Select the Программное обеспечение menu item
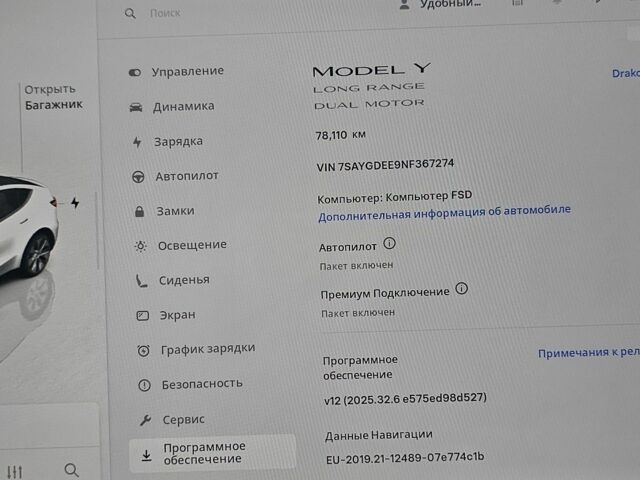640x480 pixels. [x=212, y=453]
